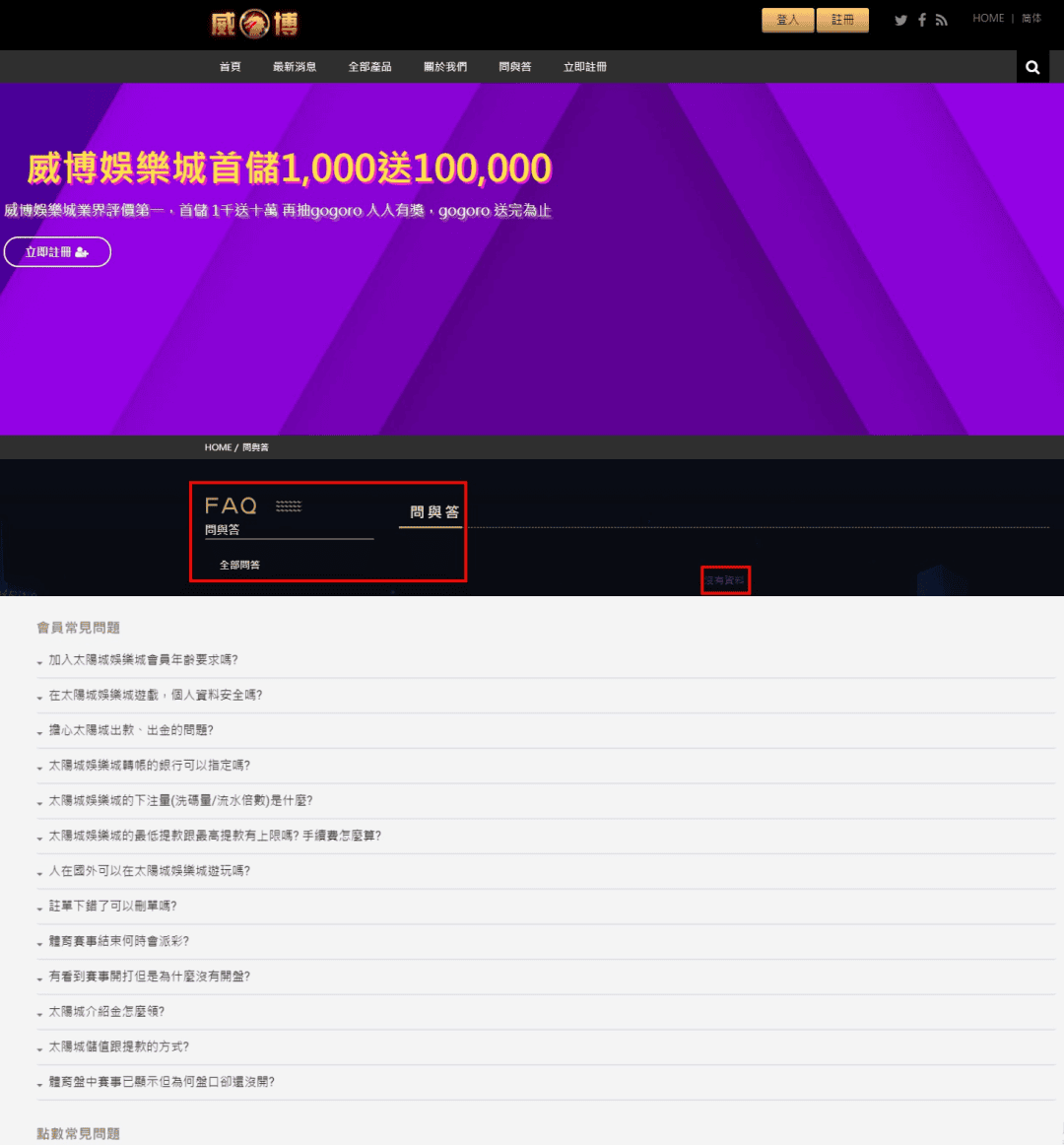Select 全部問答 in FAQ sidebar
The height and width of the screenshot is (1145, 1064).
239,566
